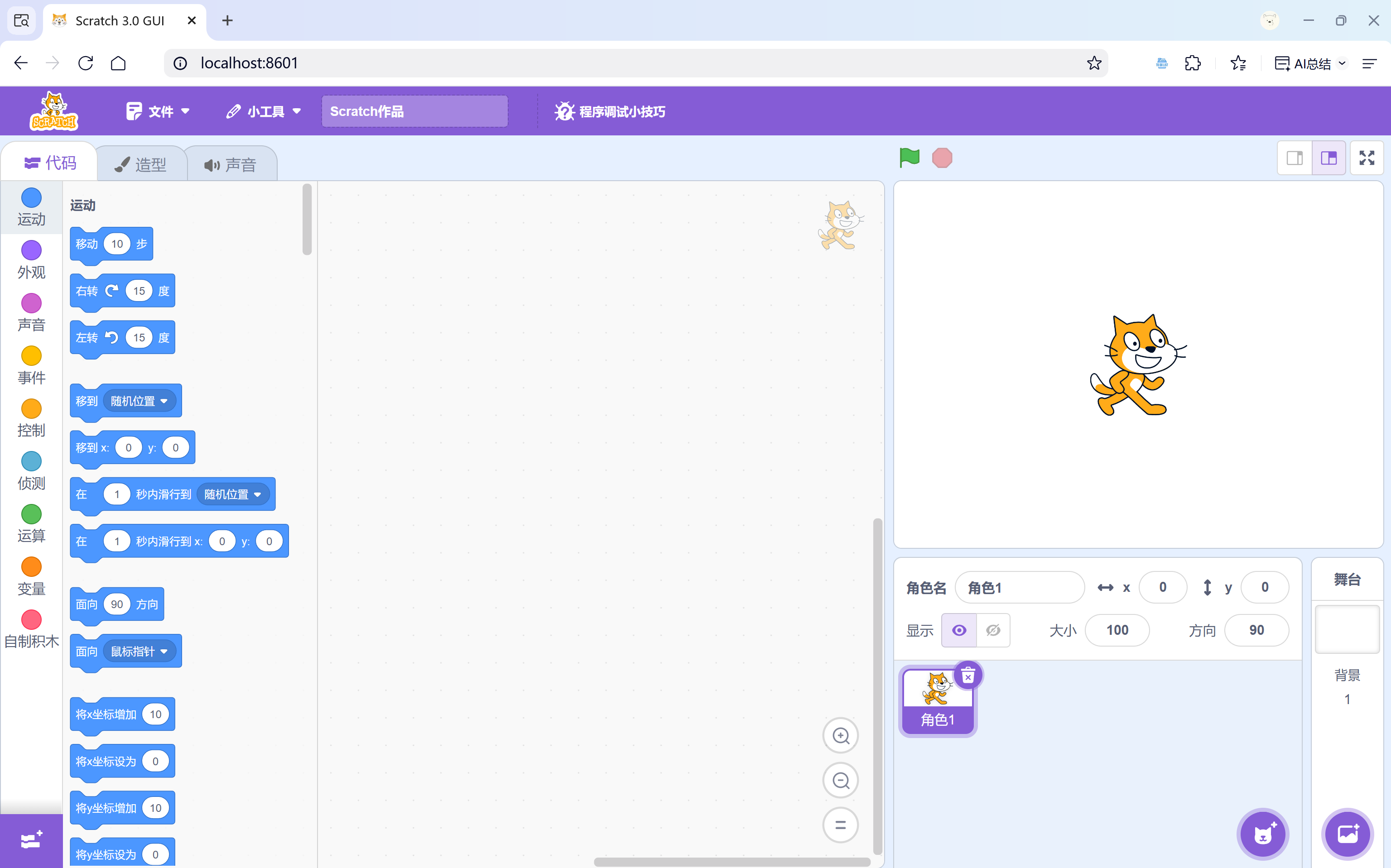1391x868 pixels.
Task: Open the add extension button
Action: [31, 840]
